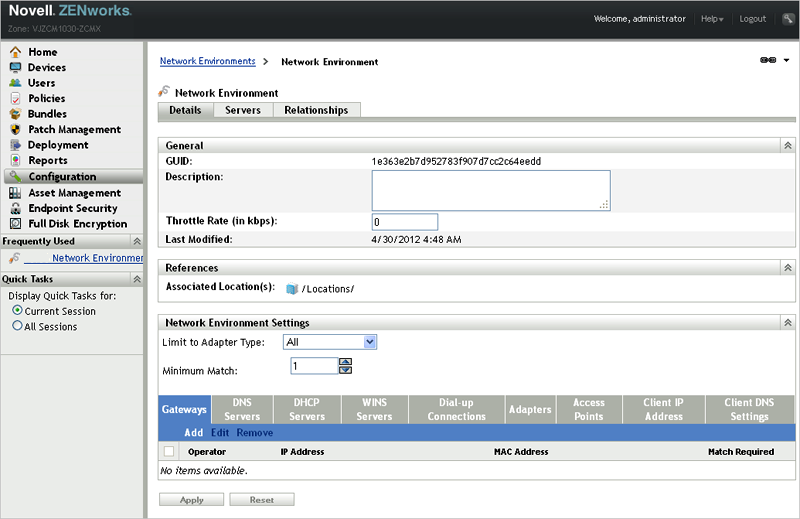This screenshot has height=519, width=800.
Task: Open Devices from the navigation icon
Action: (15, 68)
